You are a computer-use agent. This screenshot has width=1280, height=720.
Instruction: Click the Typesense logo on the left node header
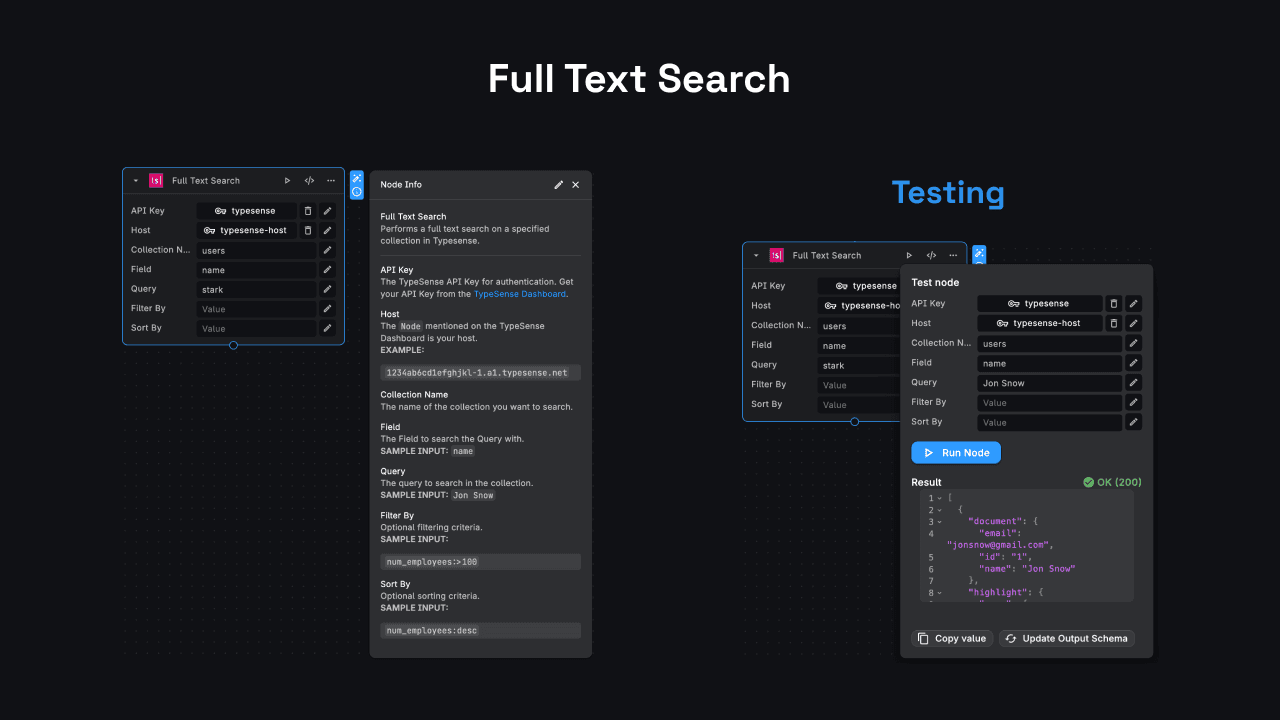(x=156, y=181)
